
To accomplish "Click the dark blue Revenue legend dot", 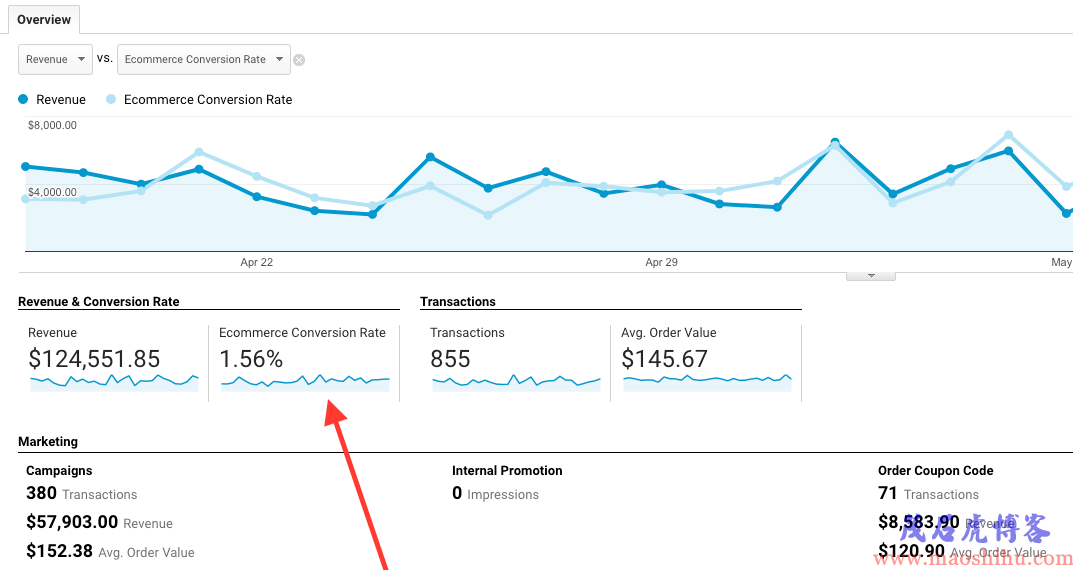I will pos(23,99).
